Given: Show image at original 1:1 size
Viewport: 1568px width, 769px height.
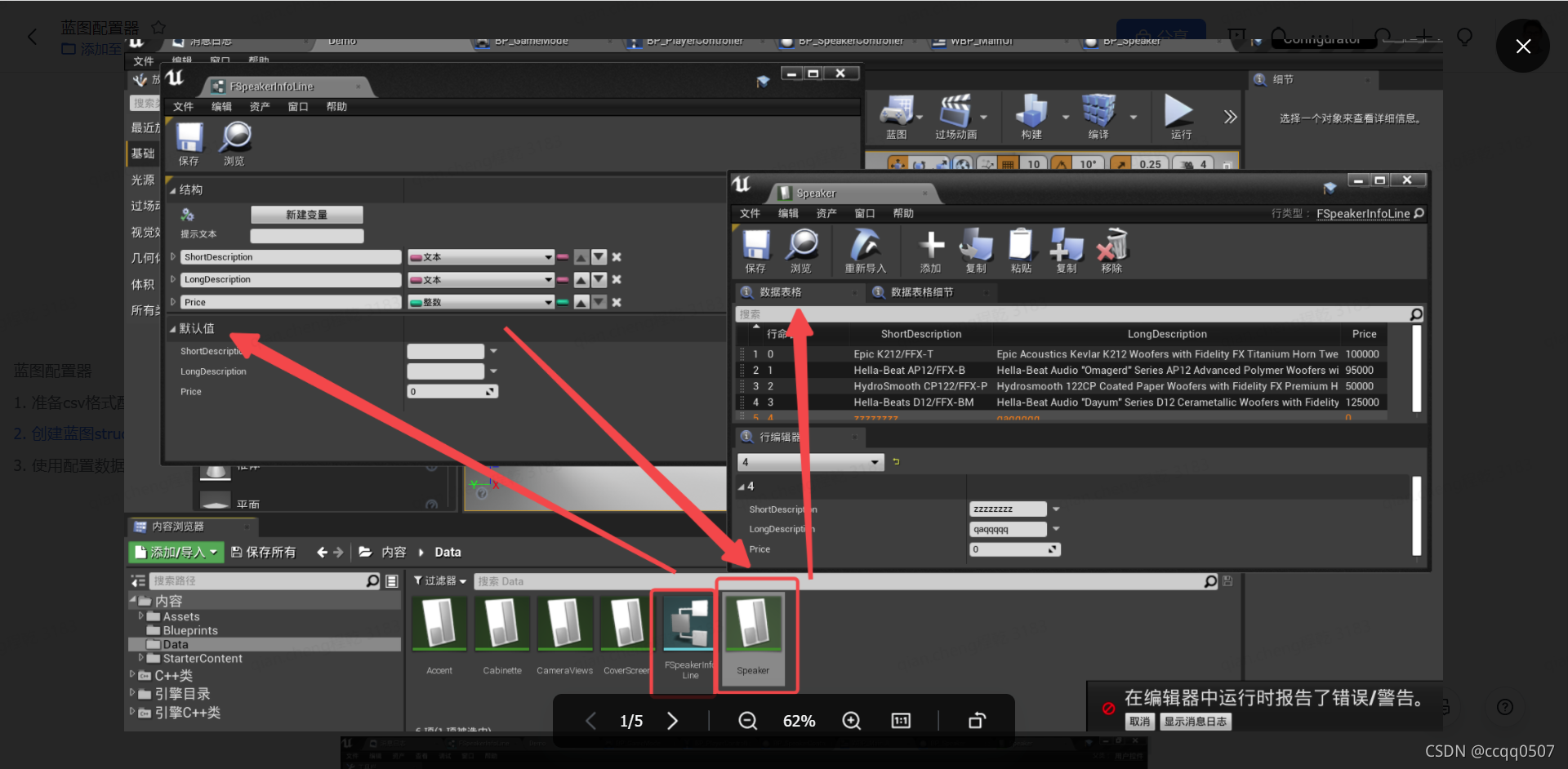Looking at the screenshot, I should (901, 721).
